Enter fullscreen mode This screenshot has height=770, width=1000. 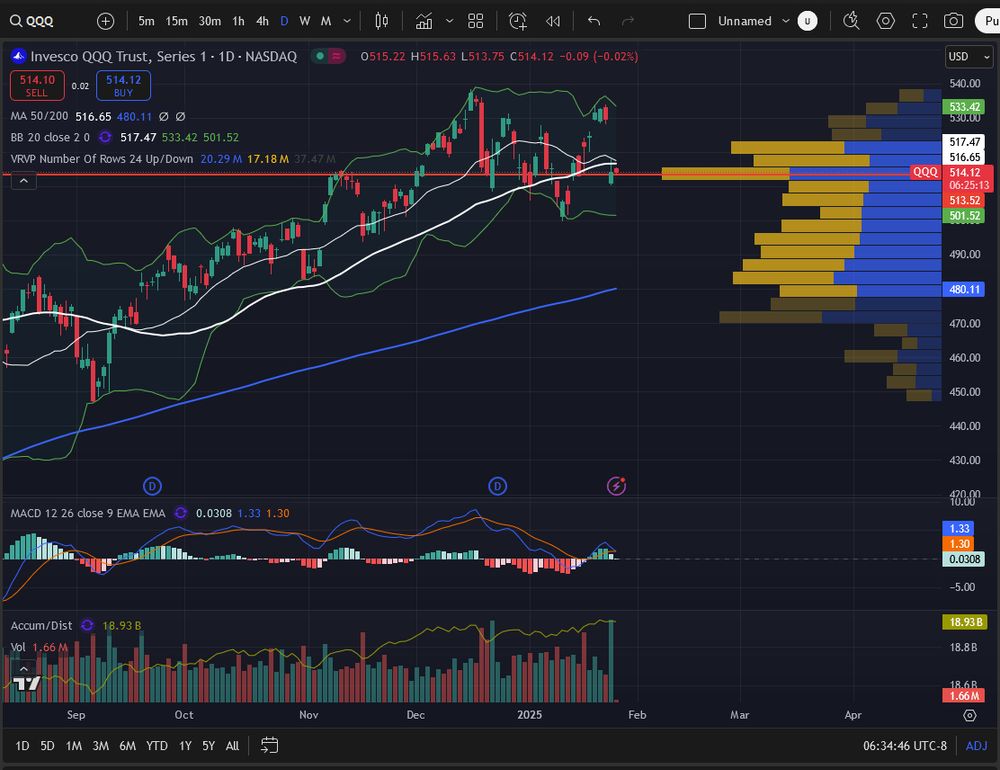coord(920,21)
